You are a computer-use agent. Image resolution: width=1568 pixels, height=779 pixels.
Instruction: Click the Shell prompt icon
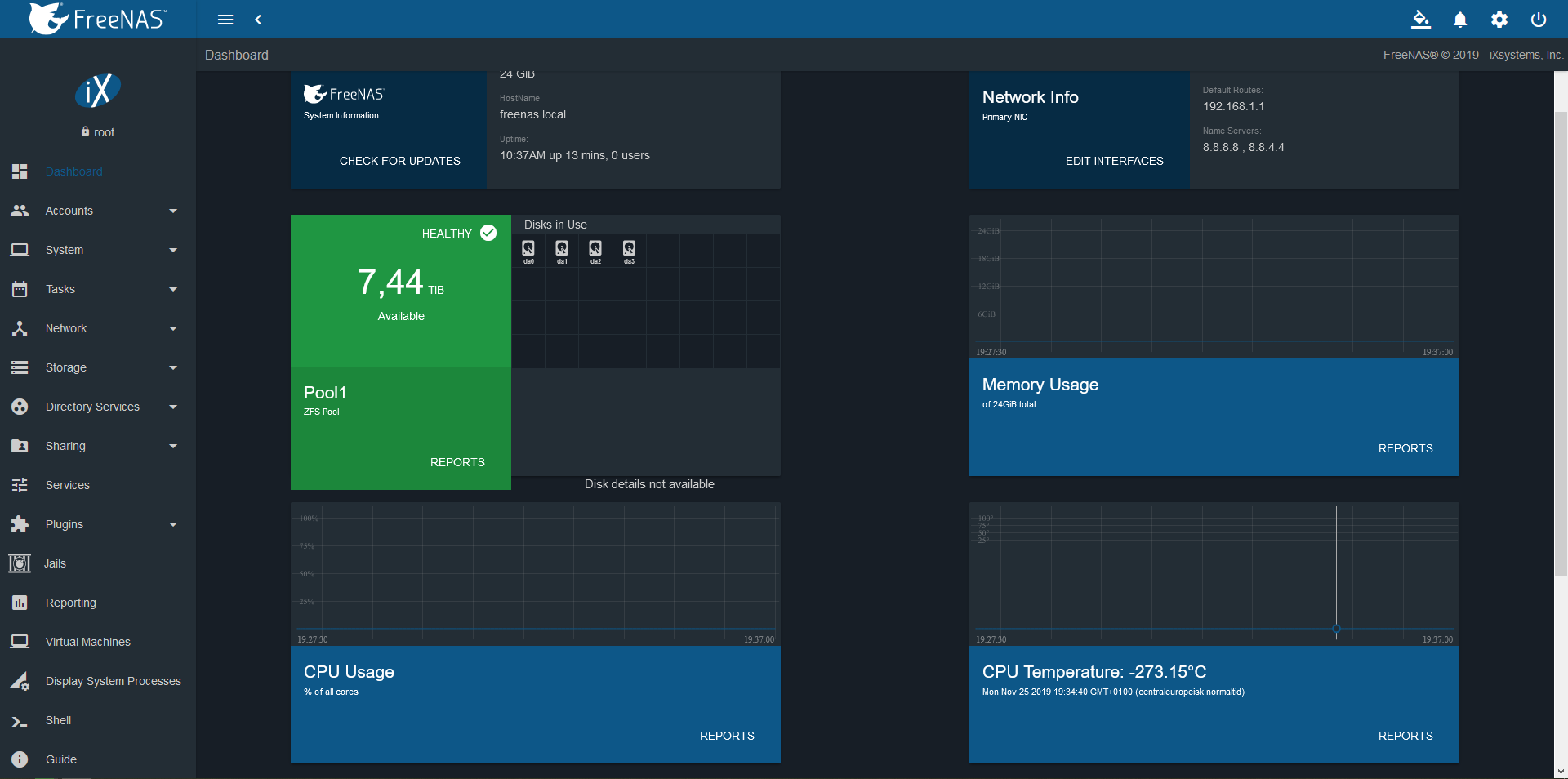coord(20,721)
